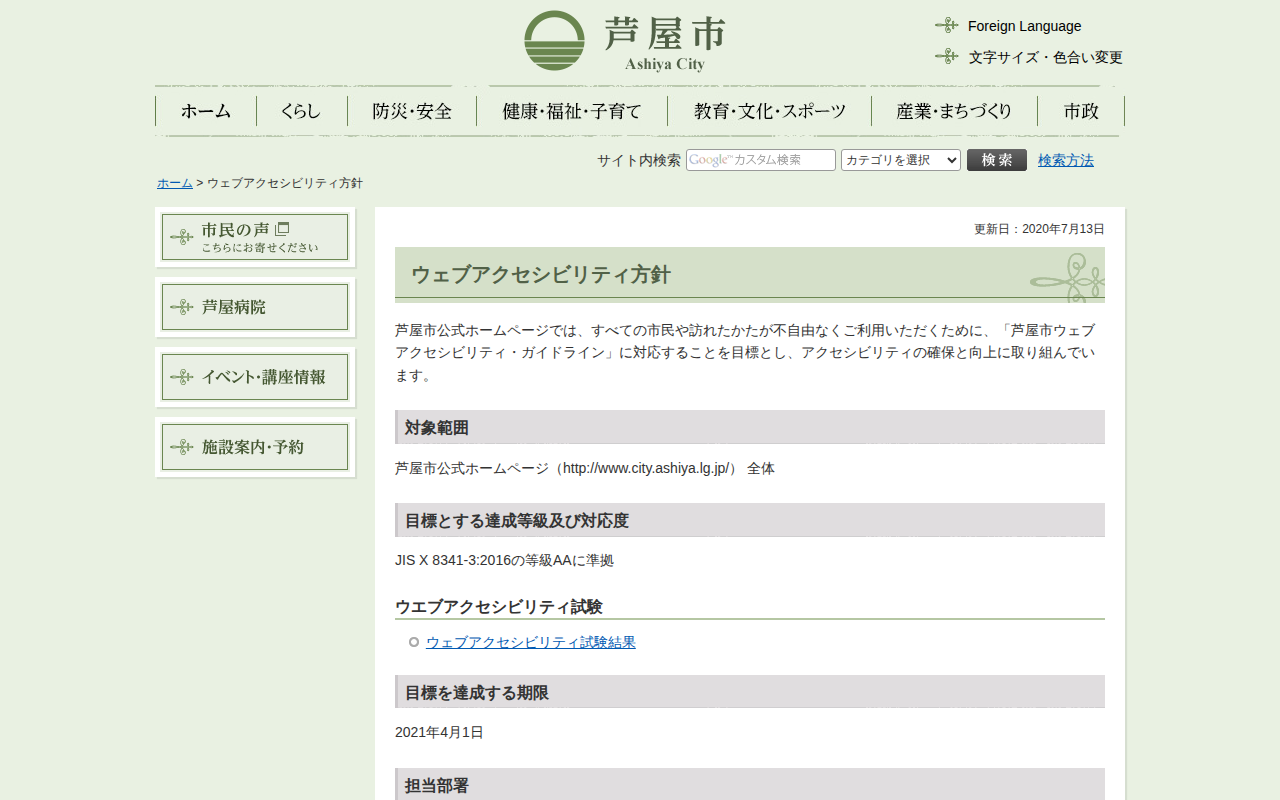Open the 市民の声 banner
Image resolution: width=1280 pixels, height=800 pixels.
click(x=255, y=237)
